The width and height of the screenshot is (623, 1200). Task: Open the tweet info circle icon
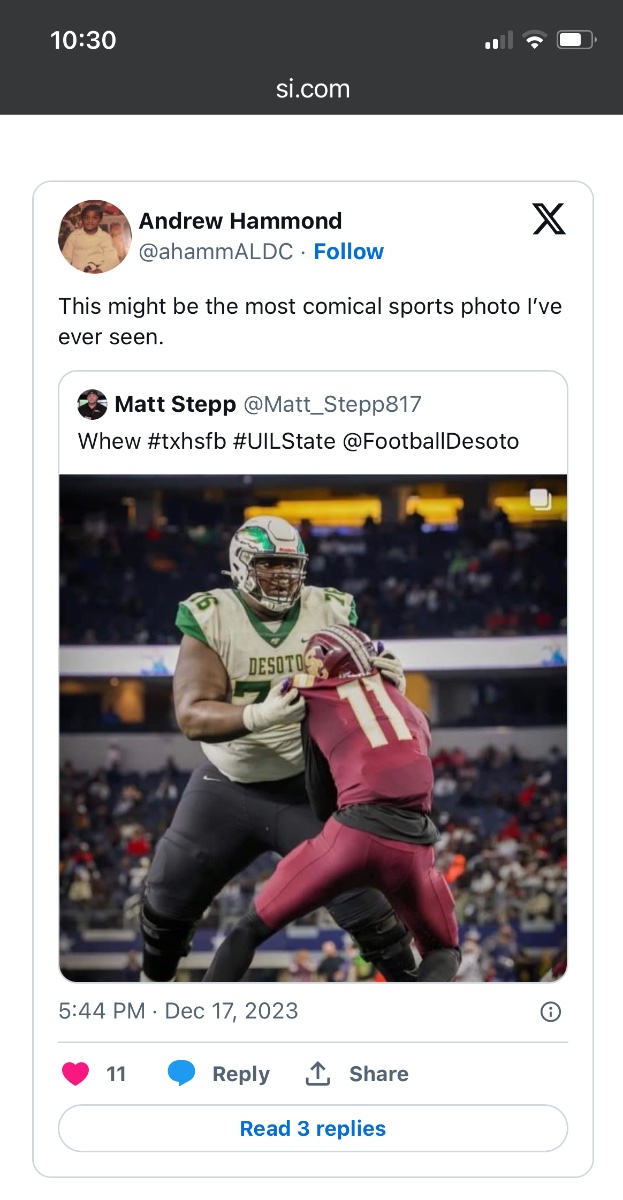pos(550,1012)
